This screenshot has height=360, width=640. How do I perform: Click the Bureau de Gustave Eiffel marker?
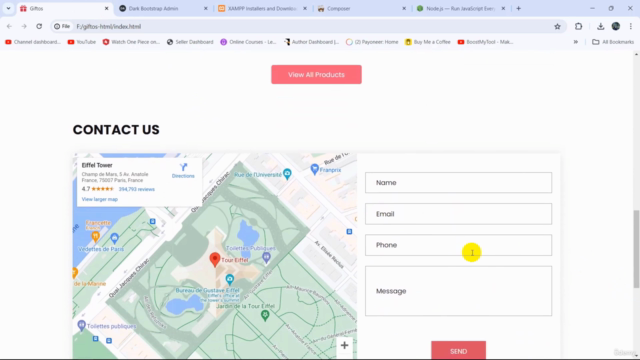tap(230, 280)
